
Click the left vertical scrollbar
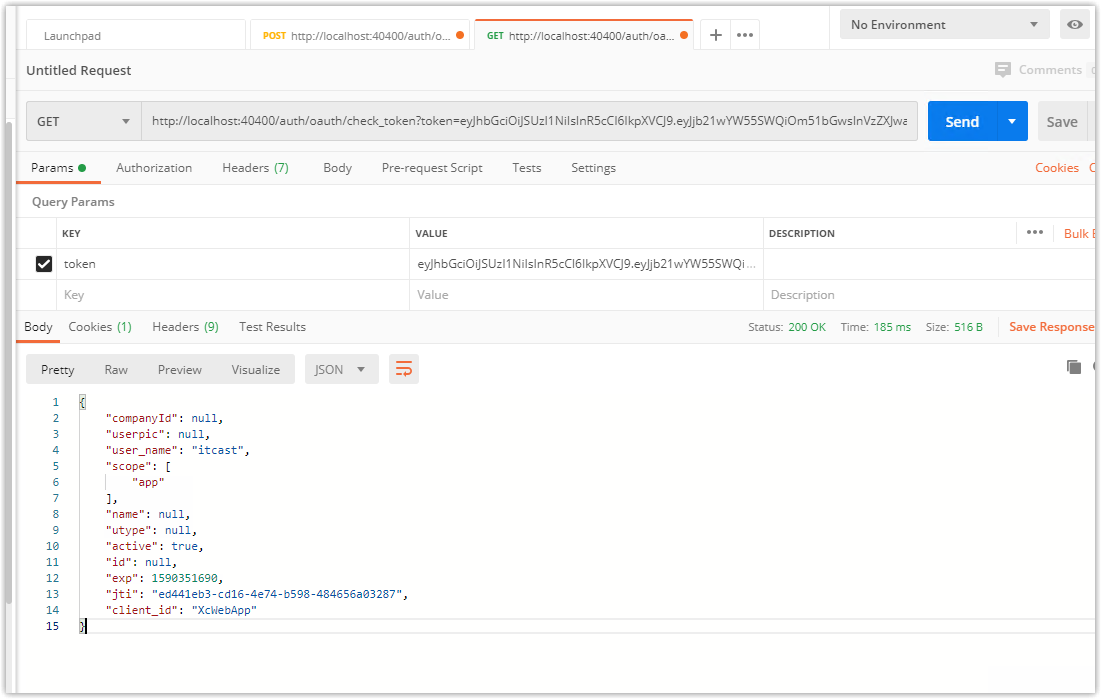(x=9, y=362)
